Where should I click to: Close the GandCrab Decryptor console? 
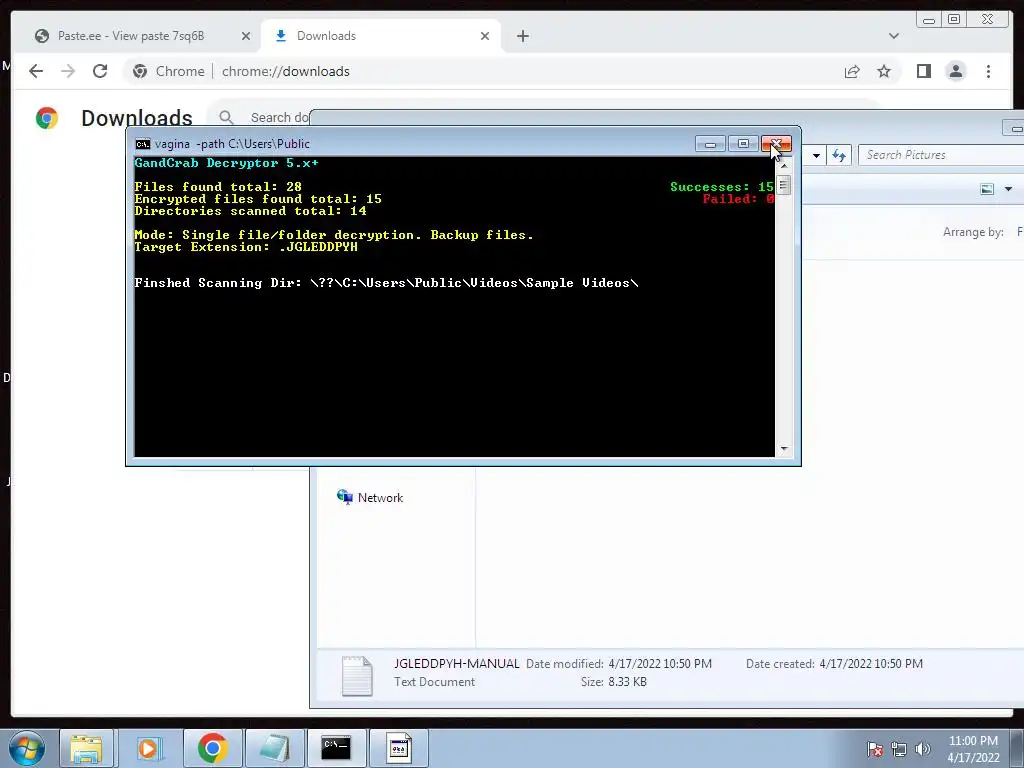click(x=776, y=144)
